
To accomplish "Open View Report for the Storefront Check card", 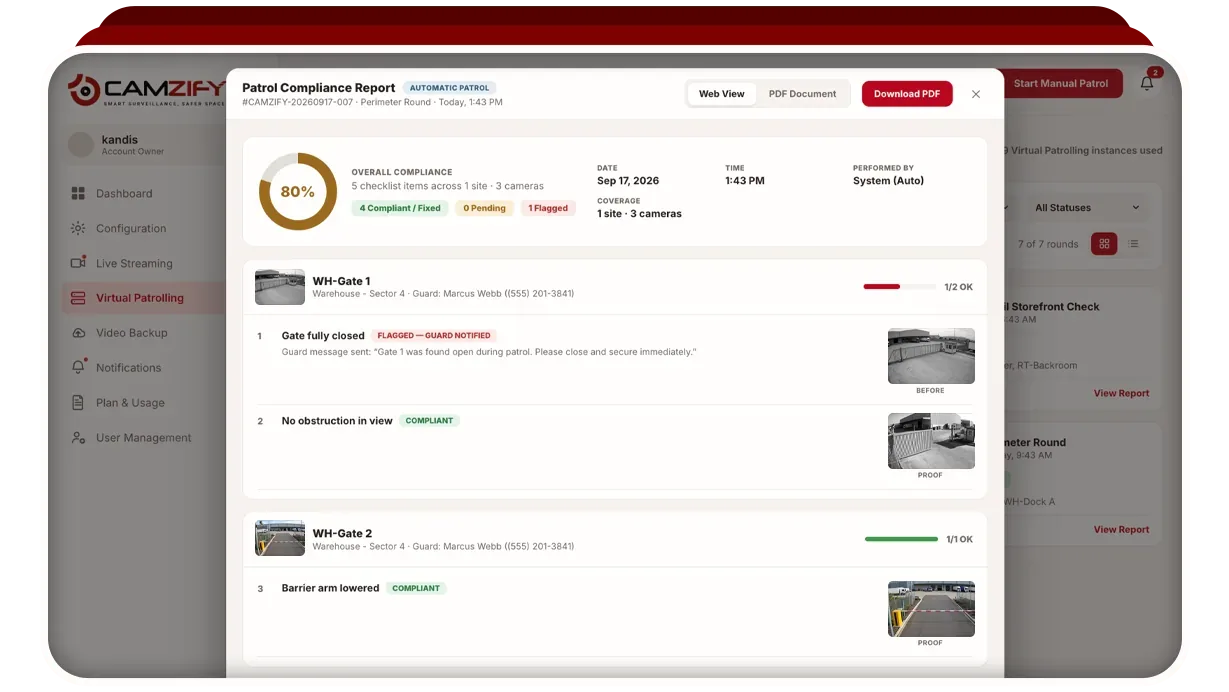I will point(1121,393).
